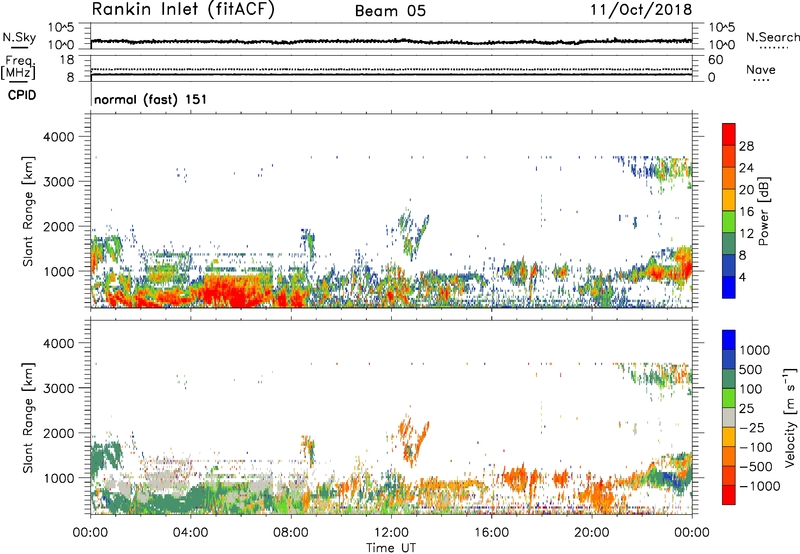Click the 20:00 time tick label

point(591,533)
